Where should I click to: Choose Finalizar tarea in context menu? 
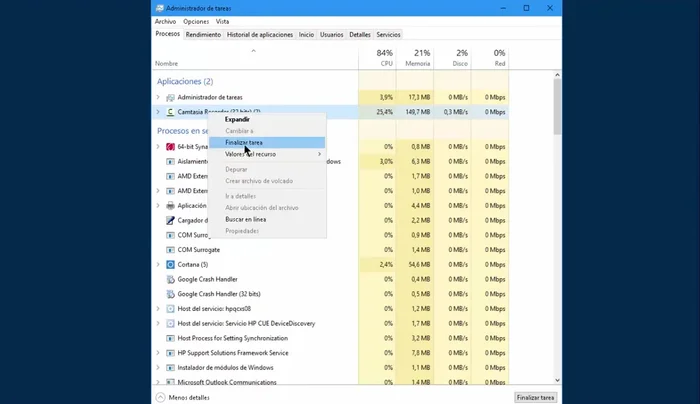tap(244, 143)
